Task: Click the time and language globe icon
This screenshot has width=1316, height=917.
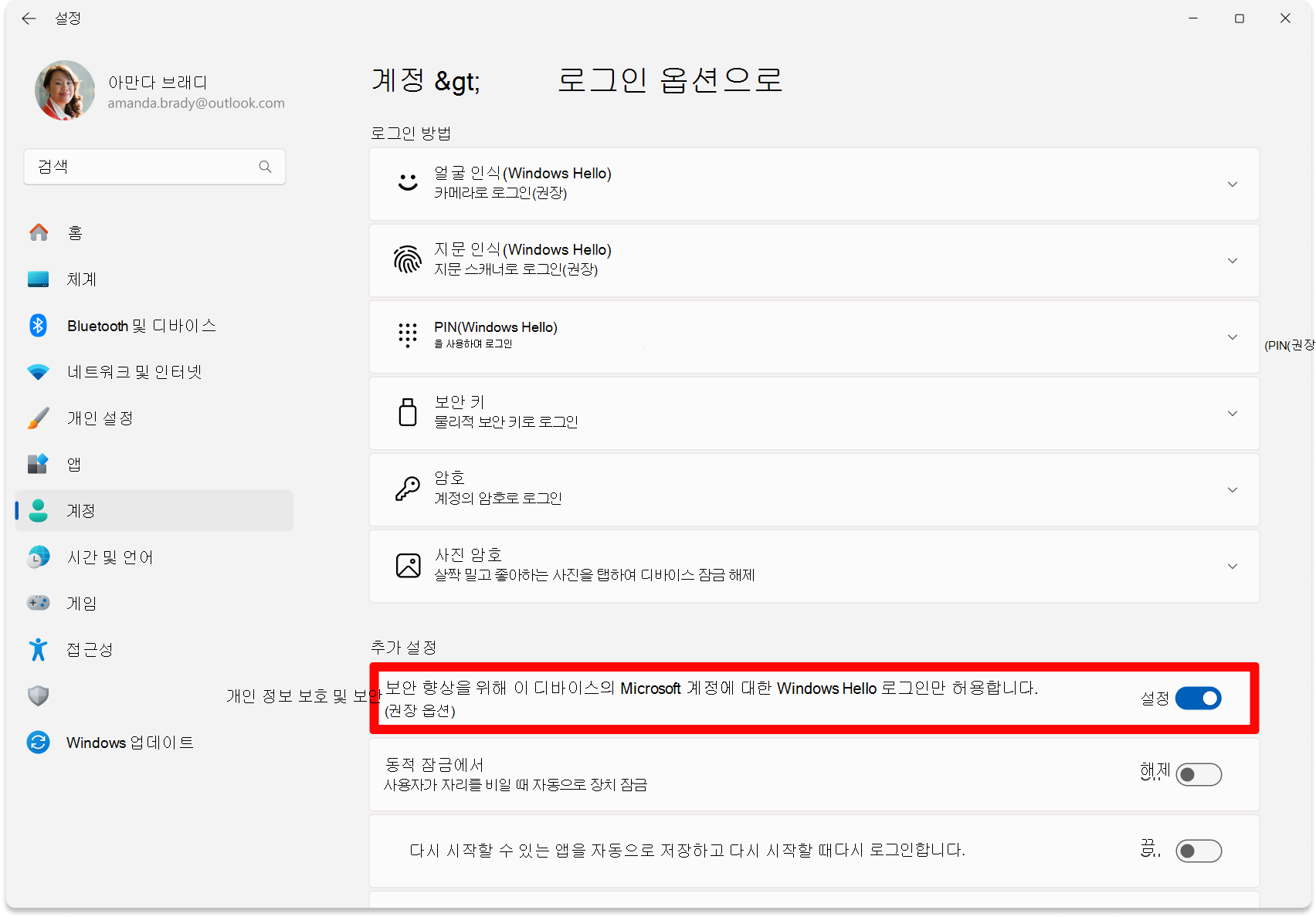Action: tap(38, 557)
